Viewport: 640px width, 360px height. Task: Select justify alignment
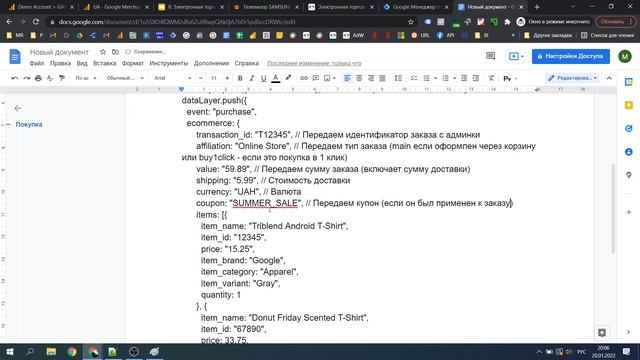[382, 78]
